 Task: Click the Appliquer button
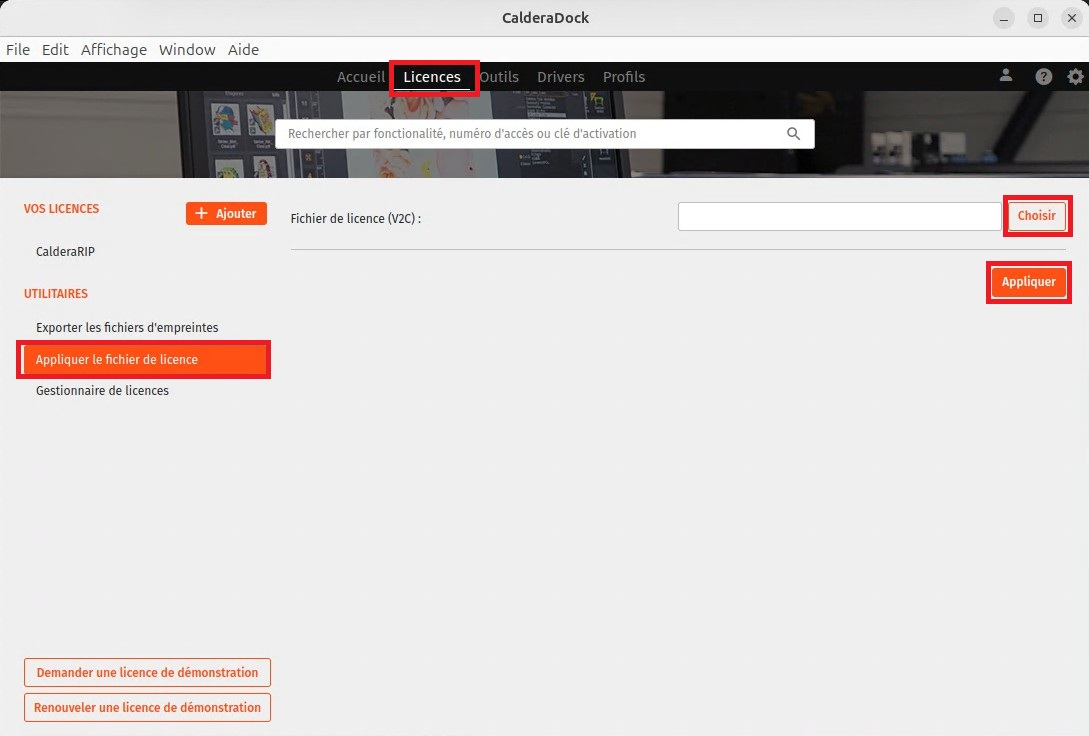[x=1029, y=282]
